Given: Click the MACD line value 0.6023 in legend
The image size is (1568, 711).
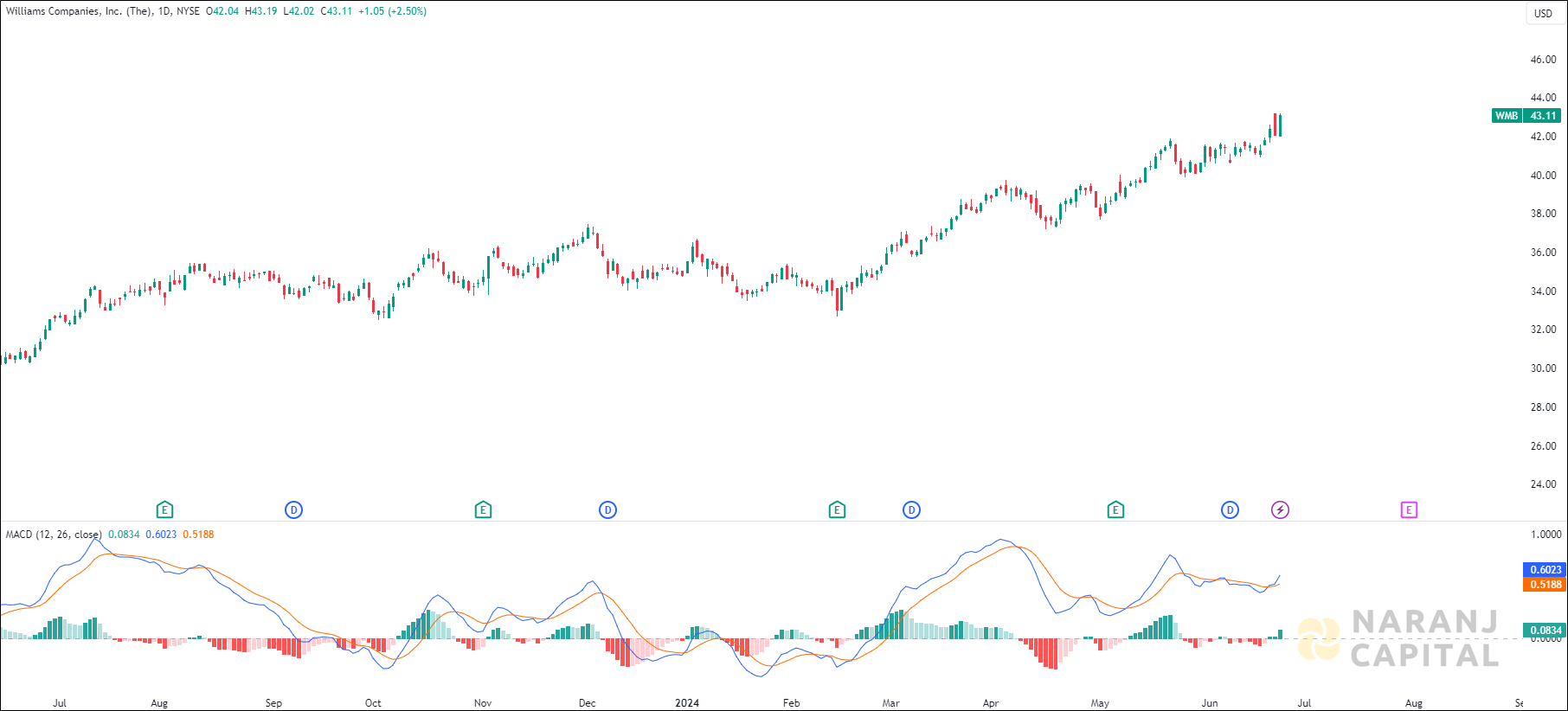Looking at the screenshot, I should (x=161, y=535).
